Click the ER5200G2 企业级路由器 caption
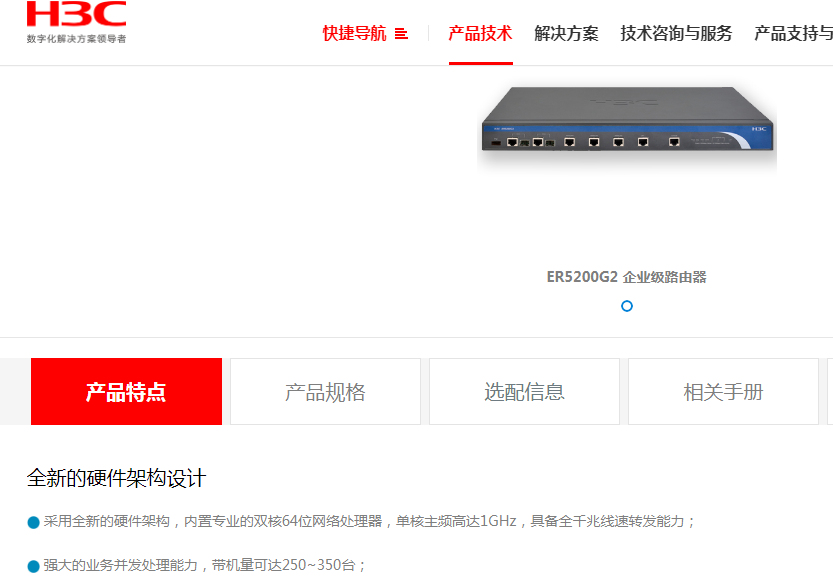This screenshot has width=833, height=588. [627, 277]
